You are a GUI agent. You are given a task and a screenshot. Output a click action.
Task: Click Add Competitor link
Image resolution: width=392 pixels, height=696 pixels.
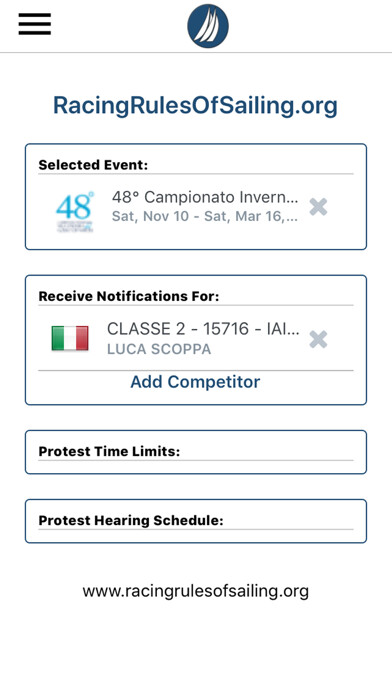(195, 382)
